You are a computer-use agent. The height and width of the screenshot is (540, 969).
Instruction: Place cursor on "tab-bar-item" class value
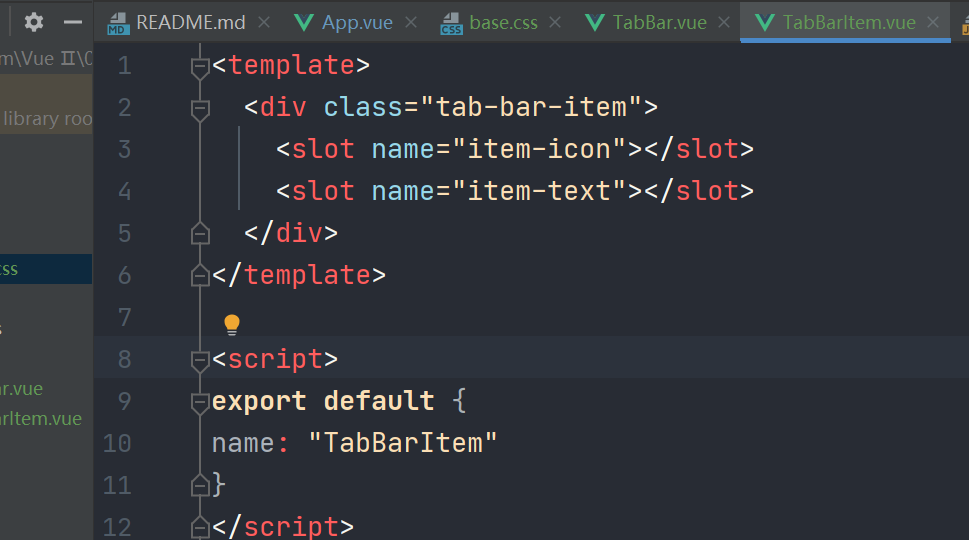point(531,108)
